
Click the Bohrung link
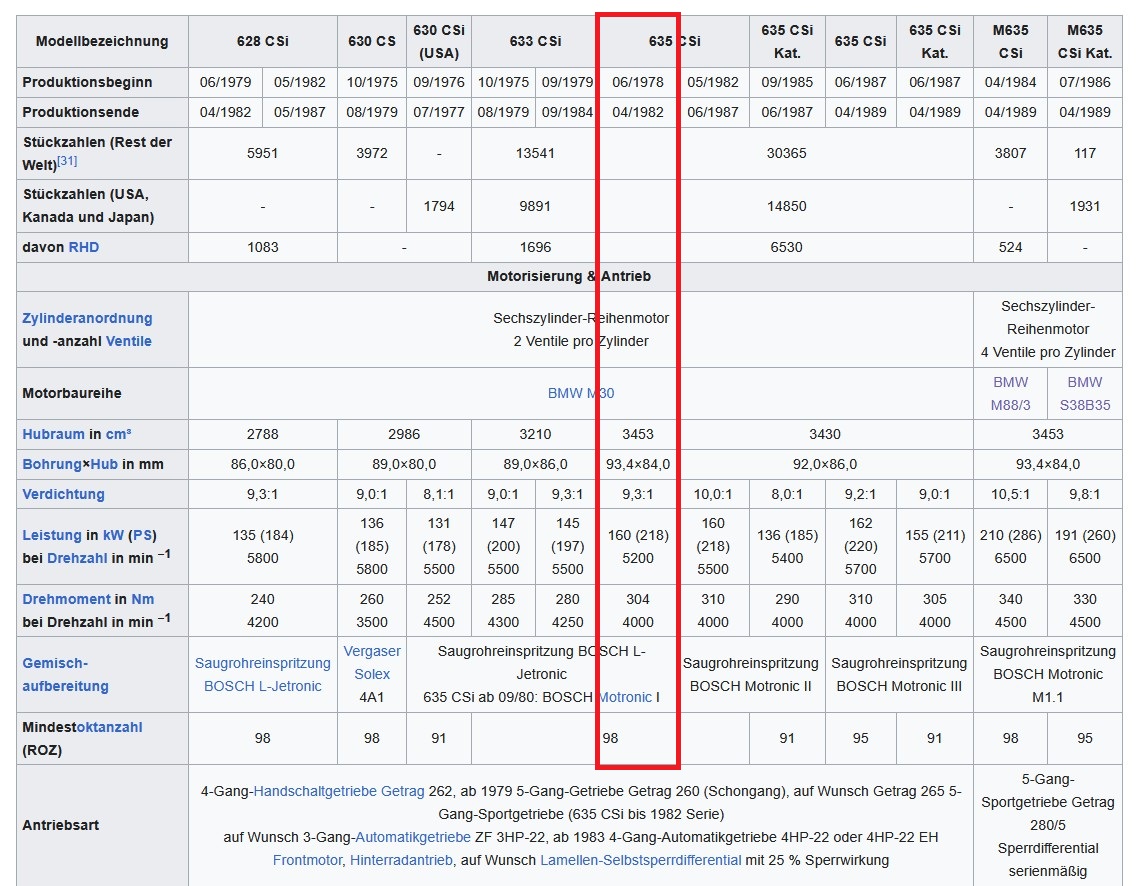pos(51,464)
